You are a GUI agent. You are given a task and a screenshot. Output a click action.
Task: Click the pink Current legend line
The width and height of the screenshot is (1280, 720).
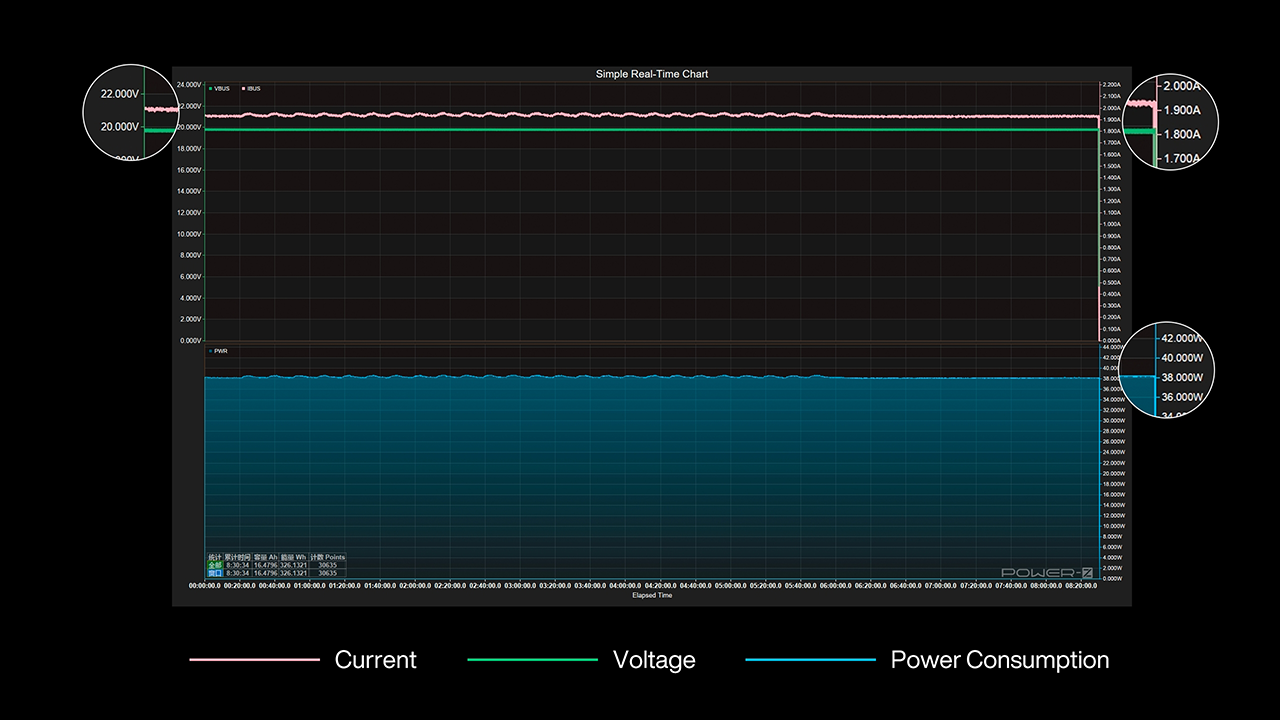click(254, 660)
